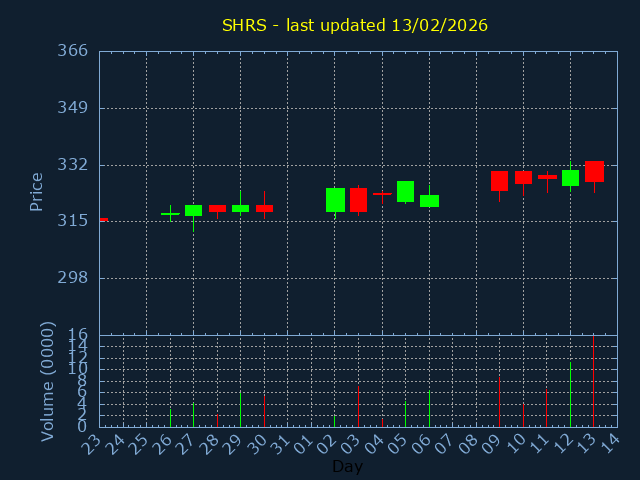
Task: Click day label 10 on x-axis
Action: click(515, 444)
